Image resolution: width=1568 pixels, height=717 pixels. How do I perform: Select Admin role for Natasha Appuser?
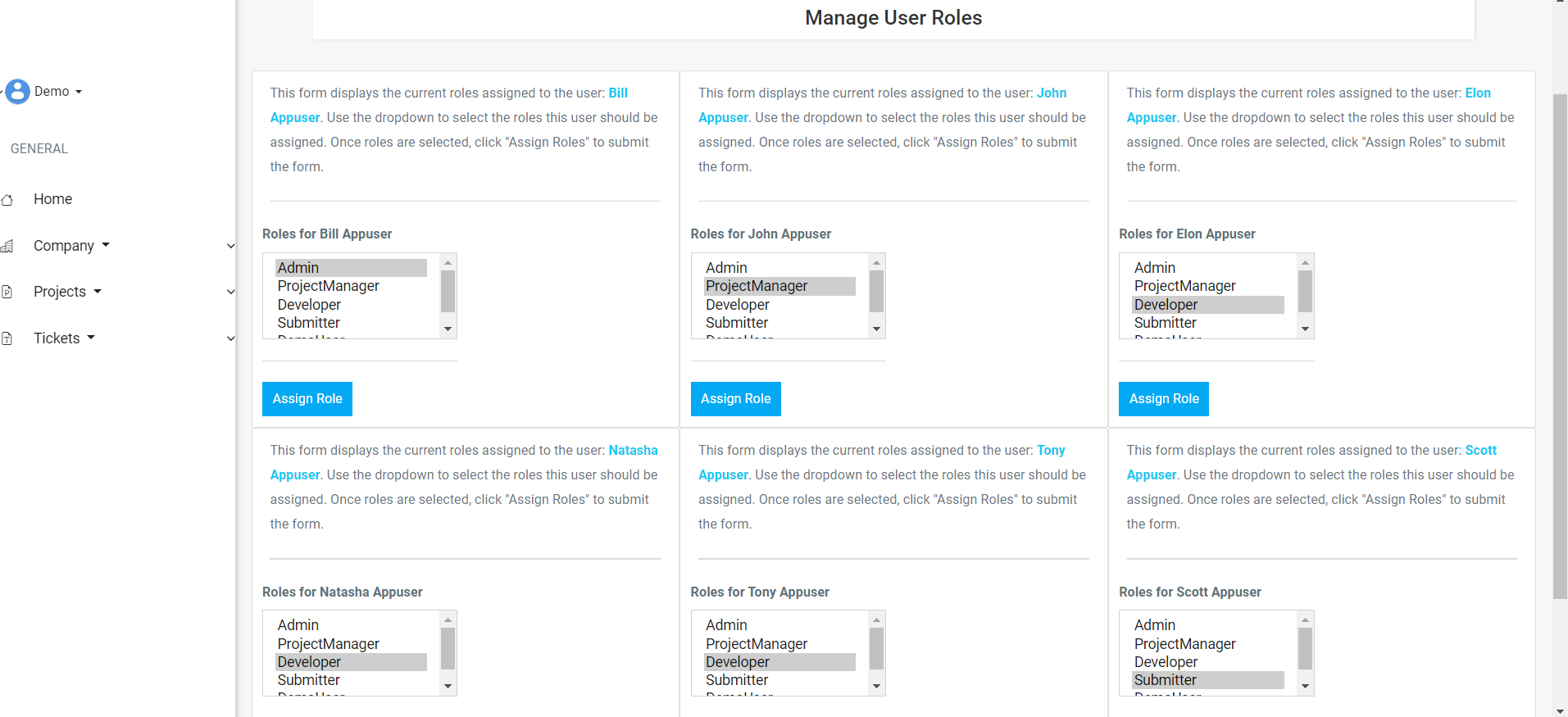coord(351,625)
